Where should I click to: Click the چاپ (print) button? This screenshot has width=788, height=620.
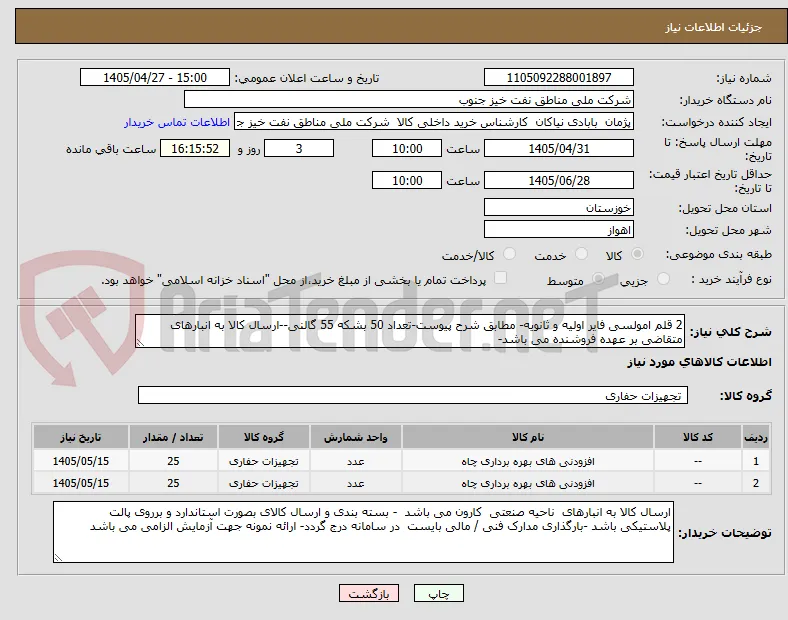click(438, 593)
